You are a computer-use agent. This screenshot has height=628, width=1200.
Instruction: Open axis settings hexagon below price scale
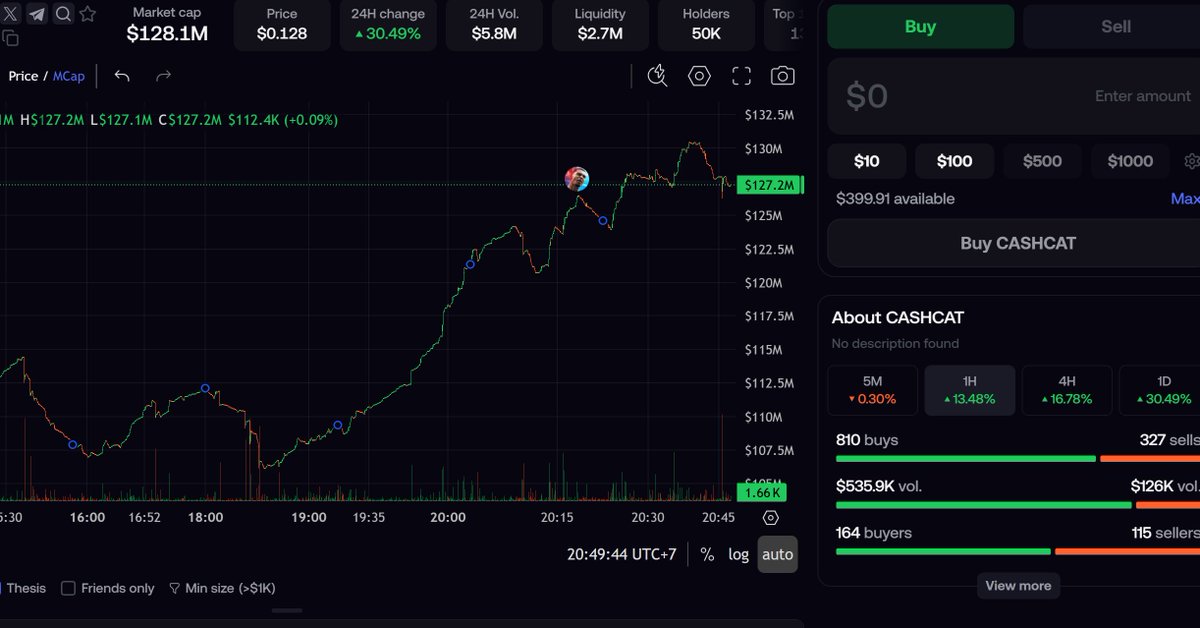coord(770,517)
